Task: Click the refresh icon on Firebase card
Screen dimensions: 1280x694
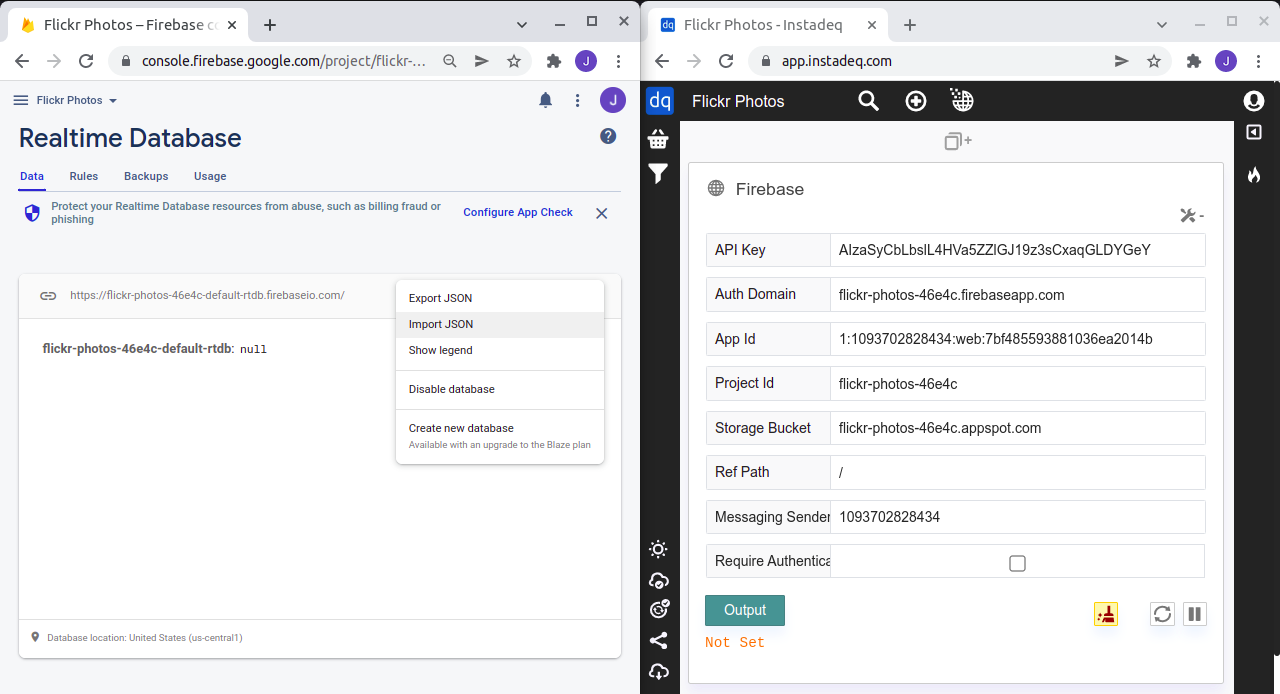Action: coord(1162,614)
